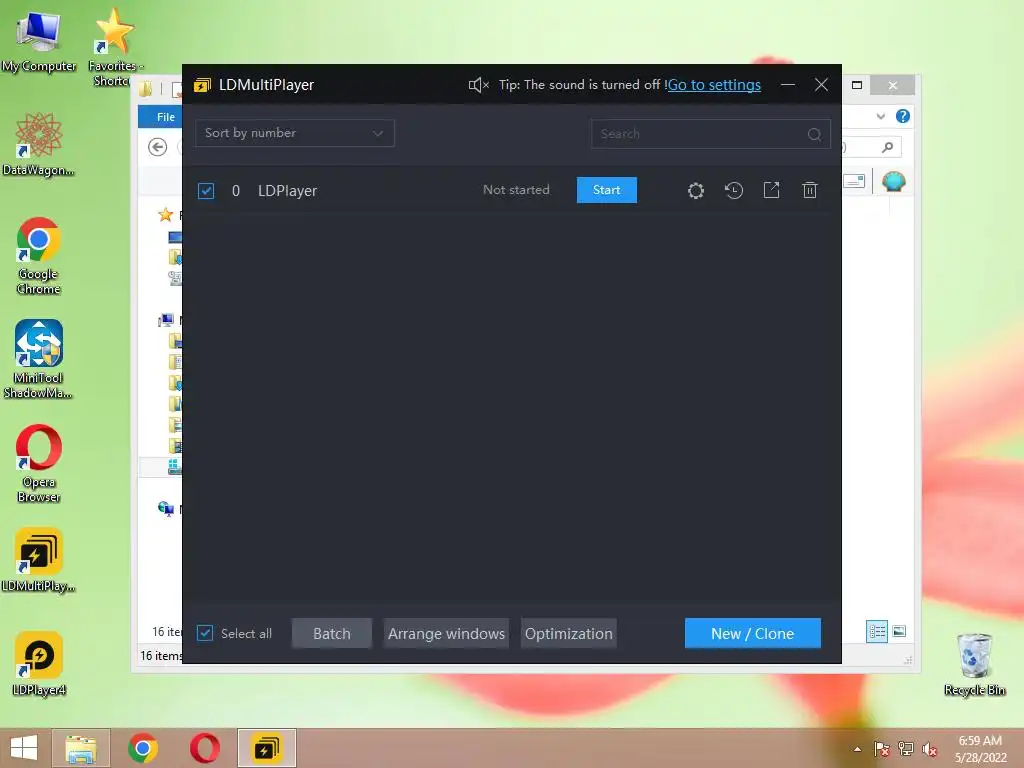This screenshot has width=1024, height=768.
Task: Click back arrow in Explorer window
Action: click(x=157, y=147)
